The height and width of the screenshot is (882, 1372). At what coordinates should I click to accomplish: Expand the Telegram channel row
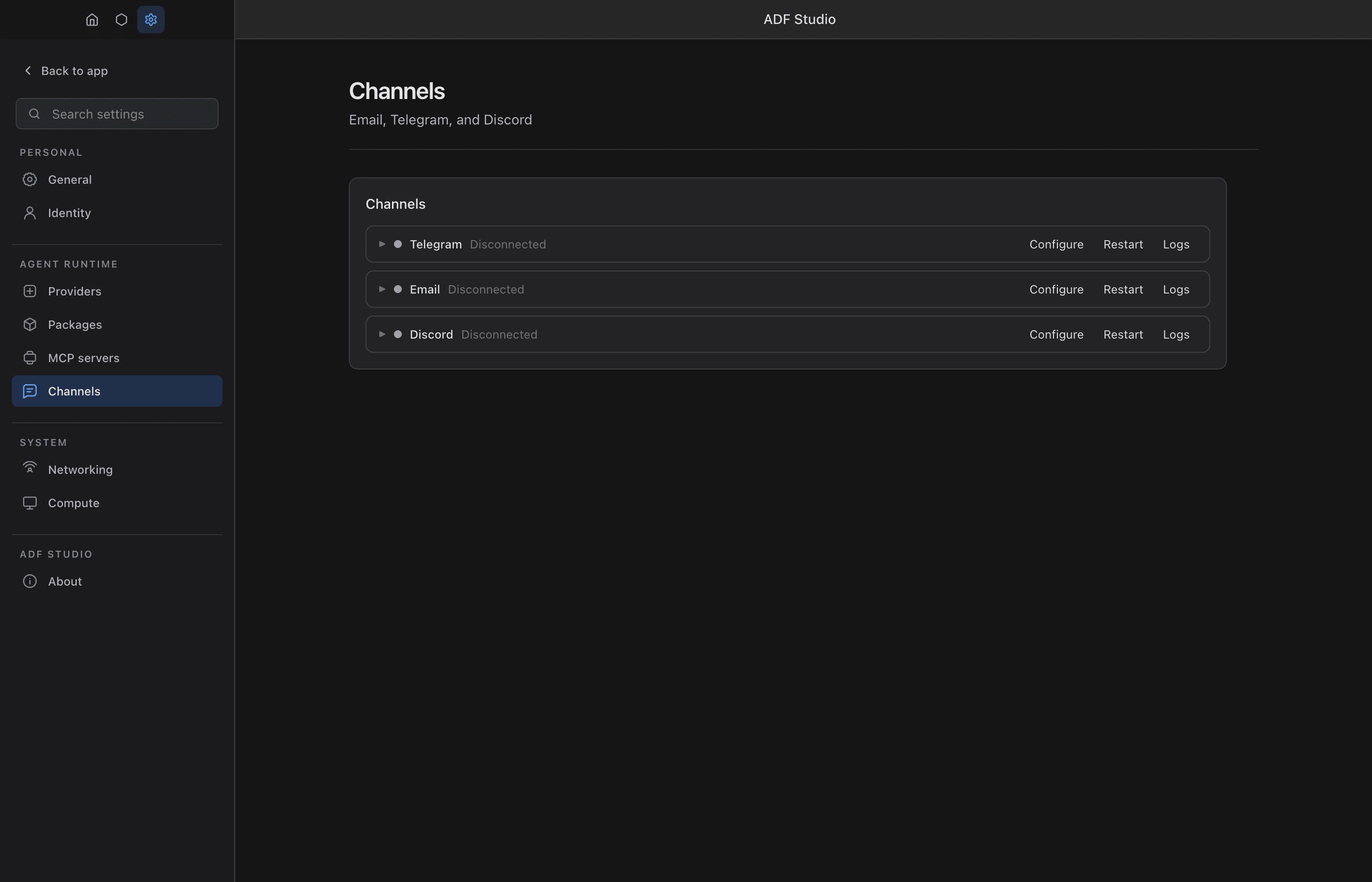(x=382, y=245)
